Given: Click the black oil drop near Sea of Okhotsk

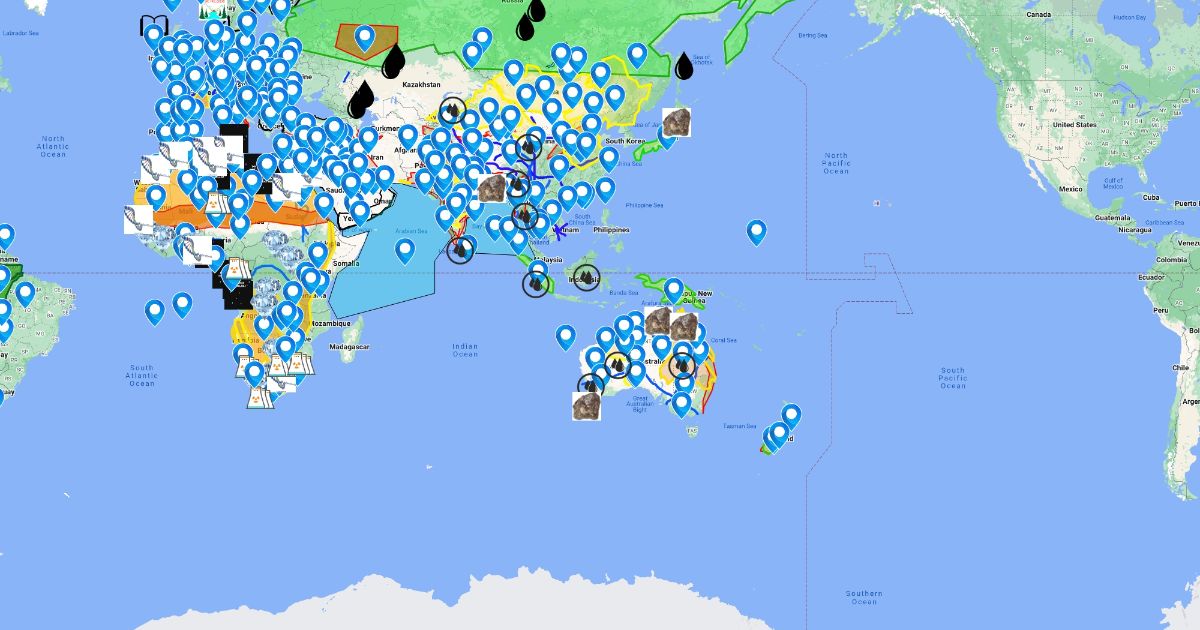Looking at the screenshot, I should [684, 66].
